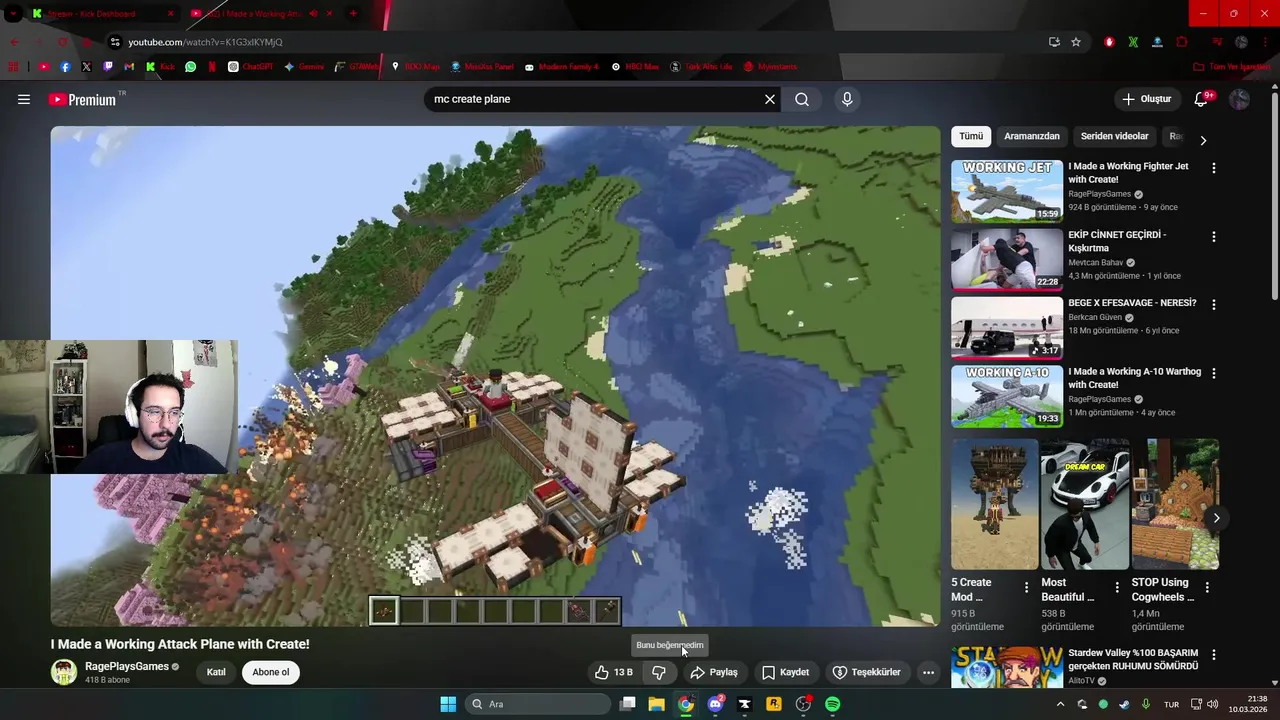Open the Gemini bookmark
1280x720 pixels.
click(x=304, y=67)
